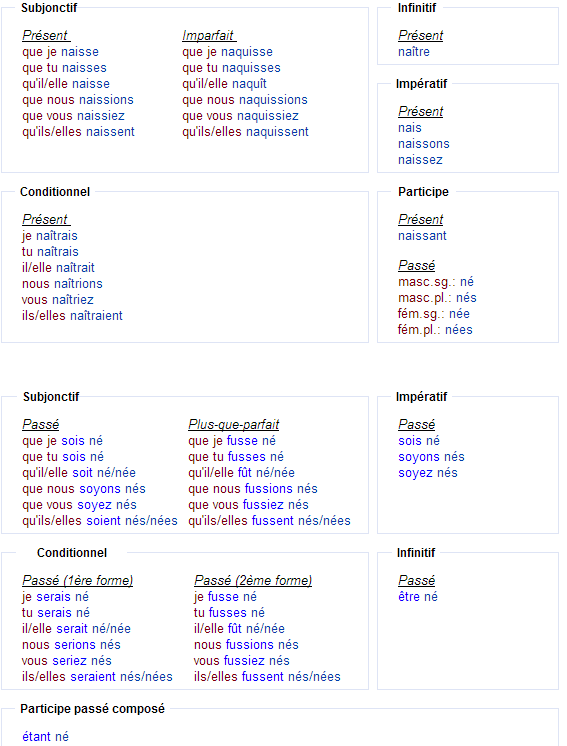Click the Conditionnel Présent heading
This screenshot has height=746, width=567.
point(46,220)
